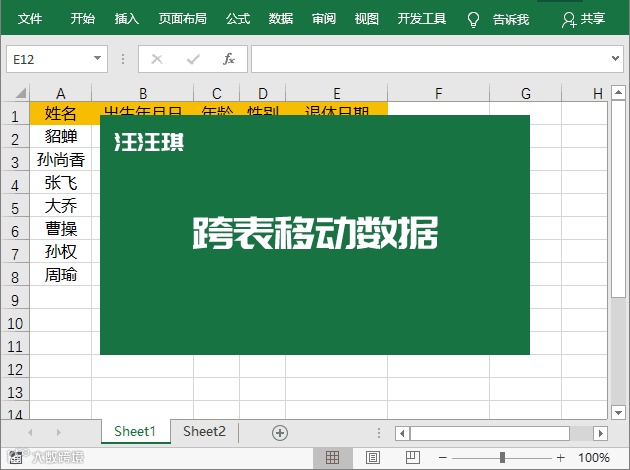Select column C header
This screenshot has width=630, height=470.
click(x=217, y=93)
